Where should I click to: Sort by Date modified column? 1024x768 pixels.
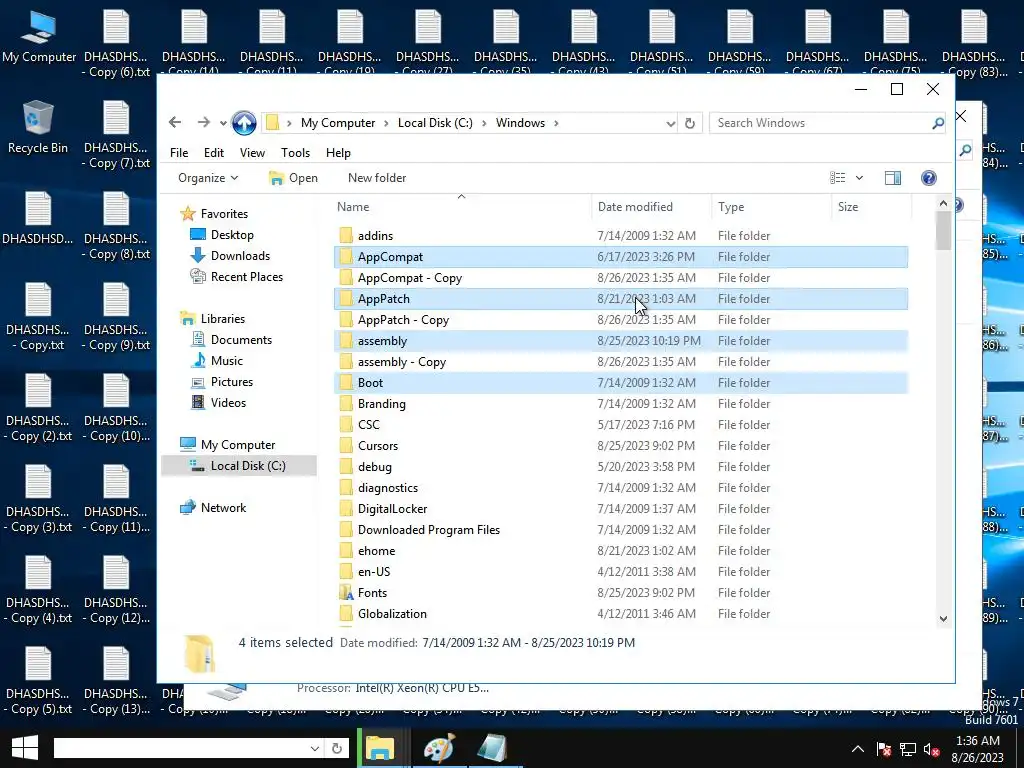pos(652,206)
